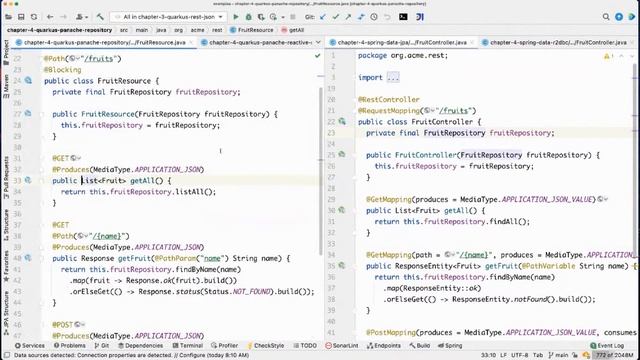Click the FruitResource breadcrumb in the navigation bar

click(251, 30)
